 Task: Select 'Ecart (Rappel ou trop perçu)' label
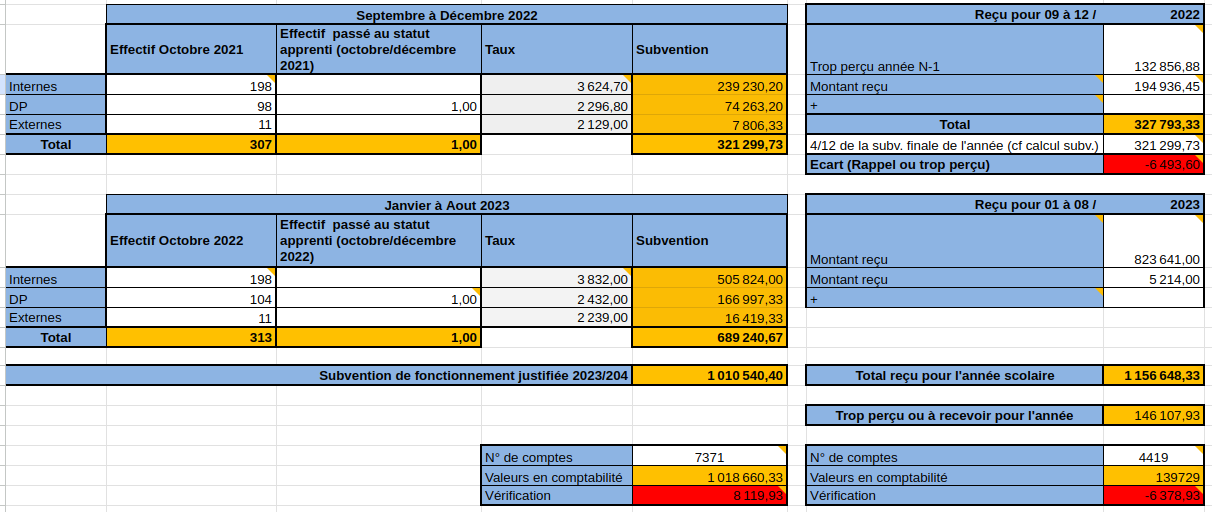(954, 164)
